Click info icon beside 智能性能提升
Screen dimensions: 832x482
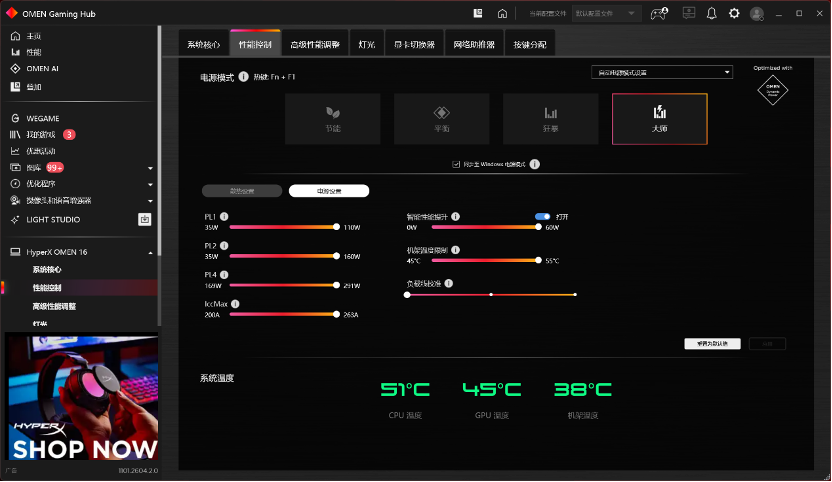click(x=455, y=217)
